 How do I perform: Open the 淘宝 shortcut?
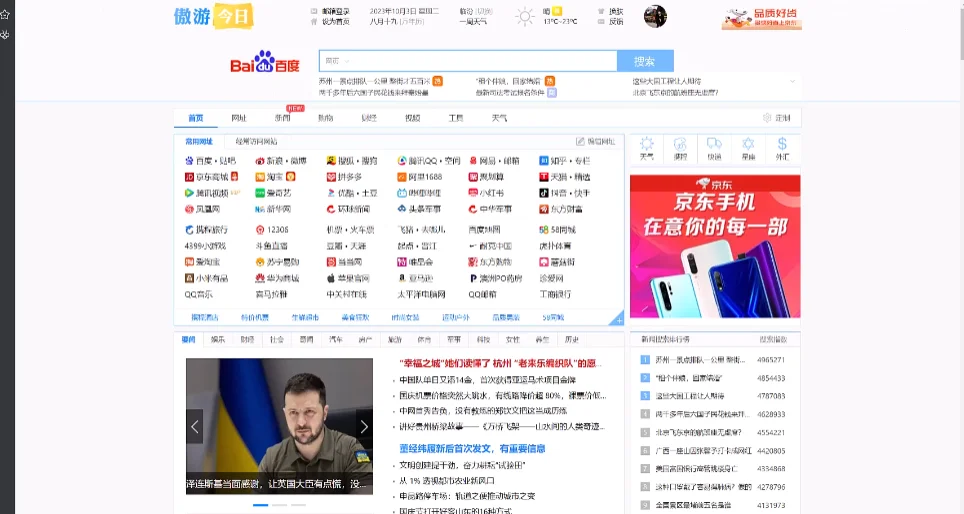pyautogui.click(x=275, y=177)
